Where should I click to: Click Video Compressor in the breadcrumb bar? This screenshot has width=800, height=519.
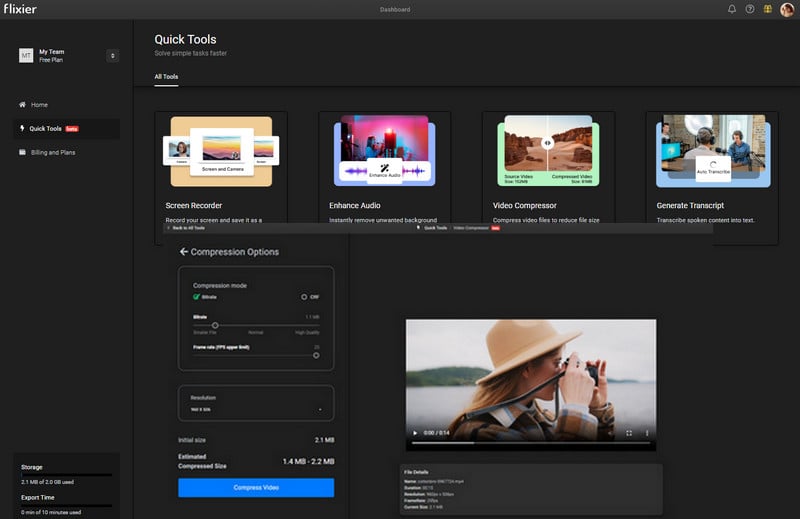tap(470, 228)
